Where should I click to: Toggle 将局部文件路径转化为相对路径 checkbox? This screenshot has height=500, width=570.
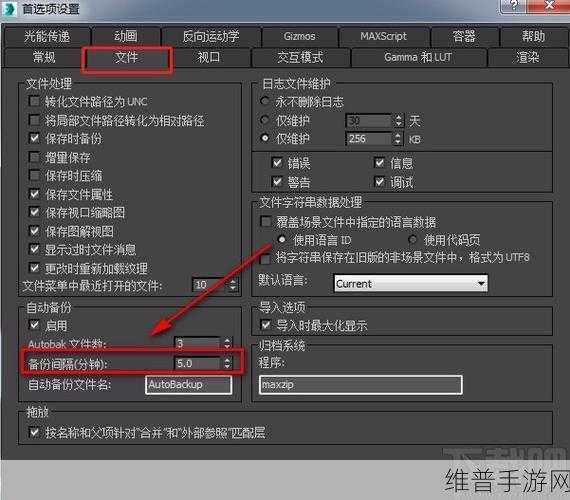pos(34,120)
